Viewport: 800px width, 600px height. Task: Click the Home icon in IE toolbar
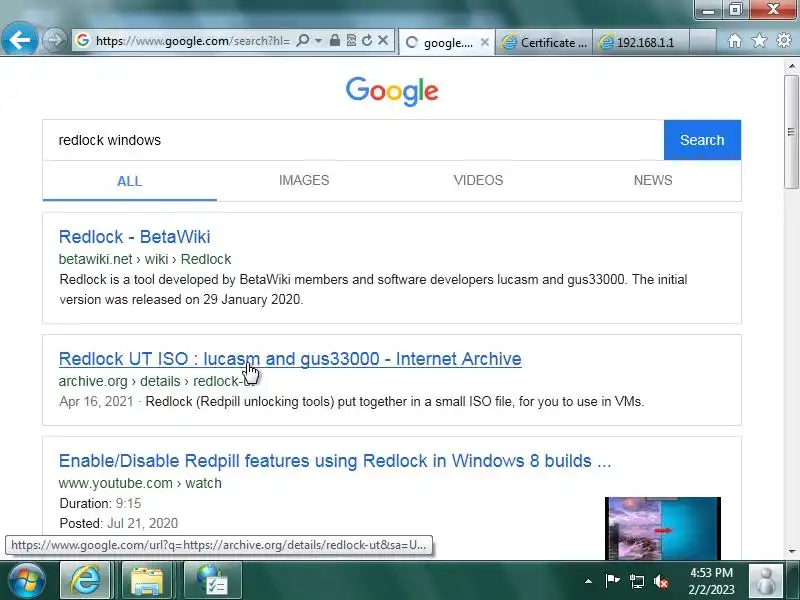click(x=735, y=40)
